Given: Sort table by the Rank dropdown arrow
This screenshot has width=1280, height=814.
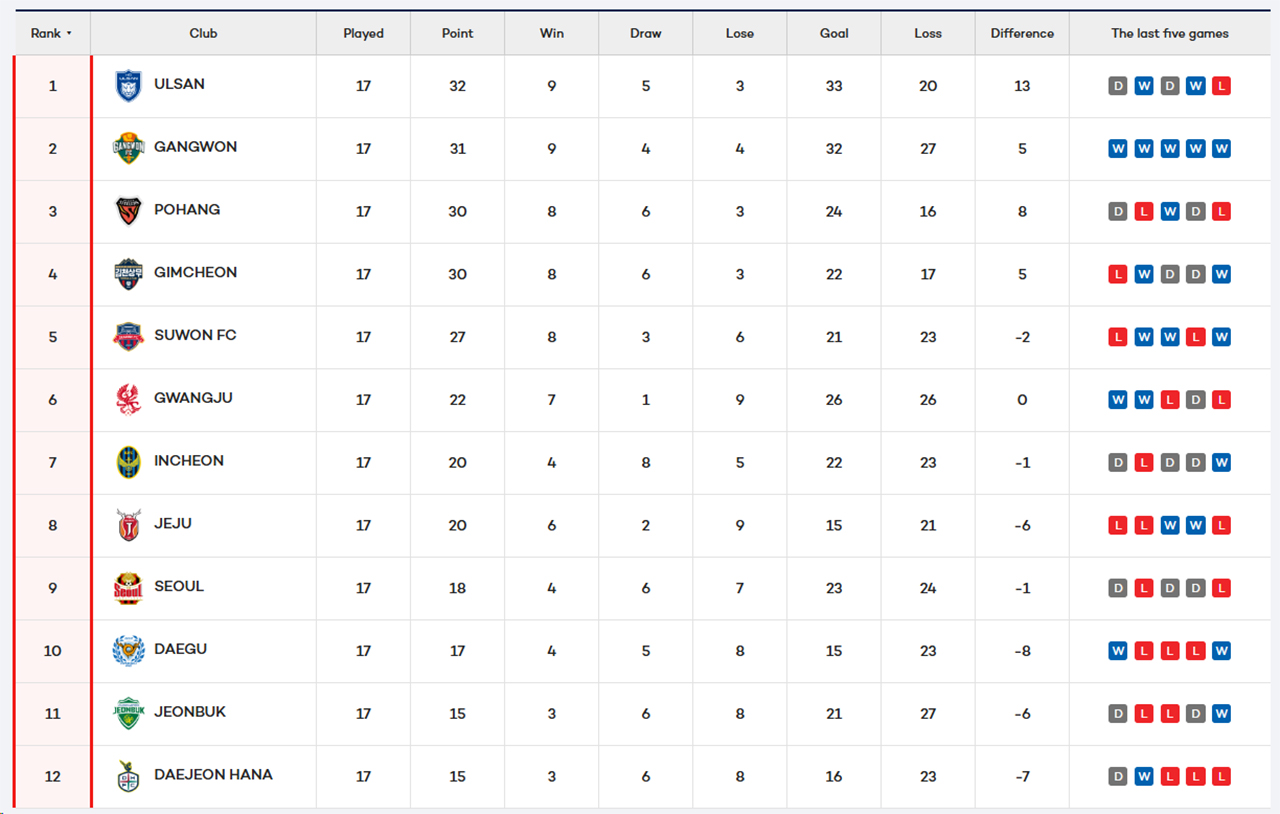Looking at the screenshot, I should tap(69, 34).
